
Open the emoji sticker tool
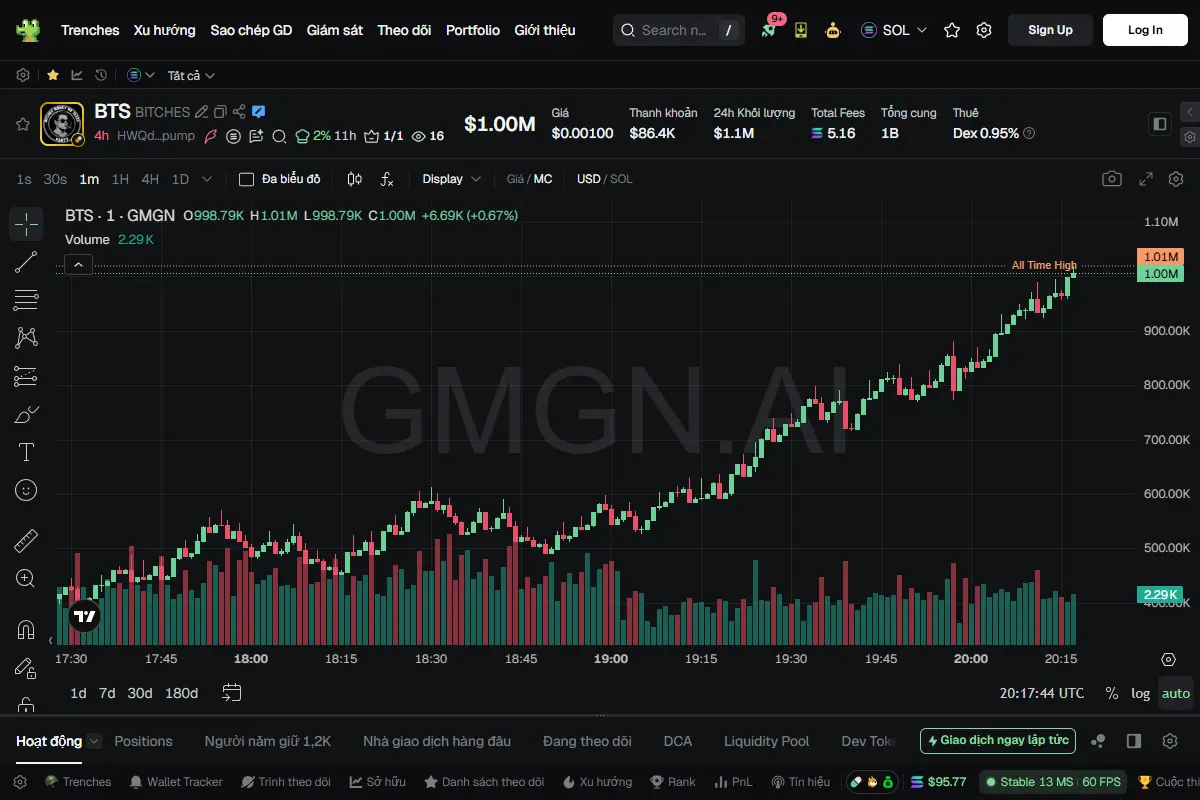click(26, 490)
